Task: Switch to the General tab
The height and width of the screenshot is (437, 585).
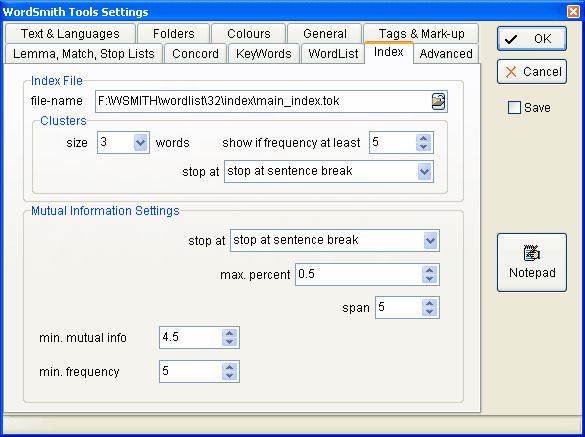Action: tap(325, 34)
